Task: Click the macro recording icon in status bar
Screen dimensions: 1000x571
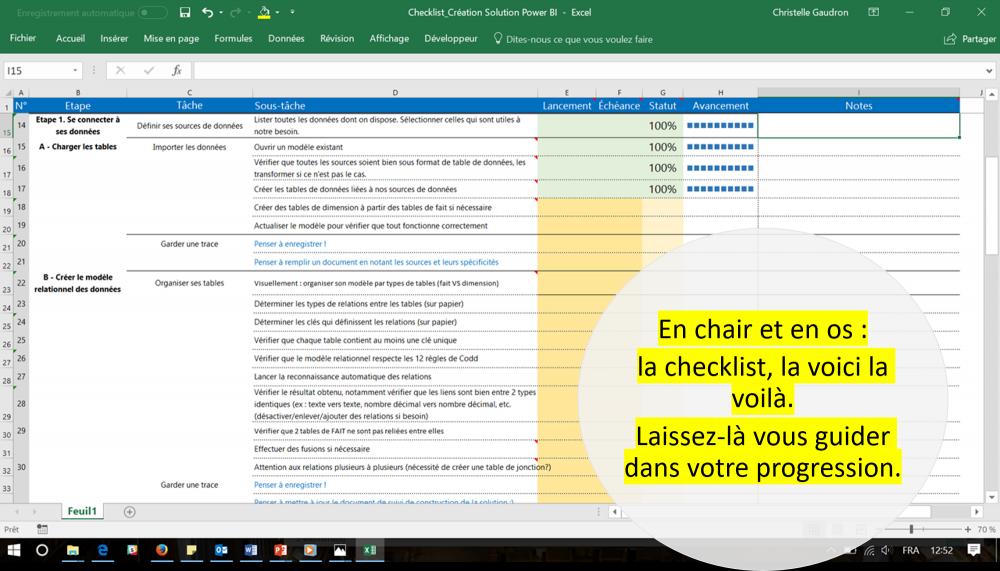Action: pyautogui.click(x=42, y=529)
